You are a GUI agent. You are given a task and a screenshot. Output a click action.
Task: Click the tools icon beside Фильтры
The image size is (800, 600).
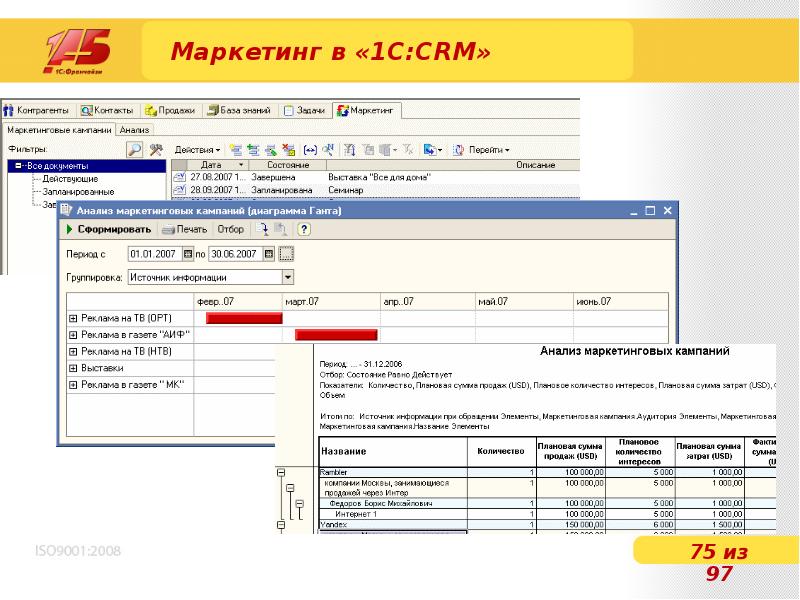[156, 149]
